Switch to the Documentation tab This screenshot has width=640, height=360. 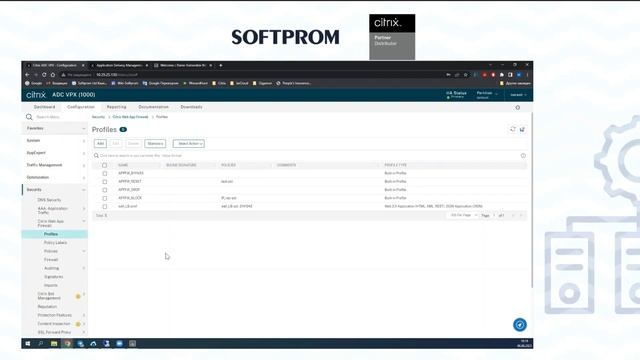click(x=153, y=107)
